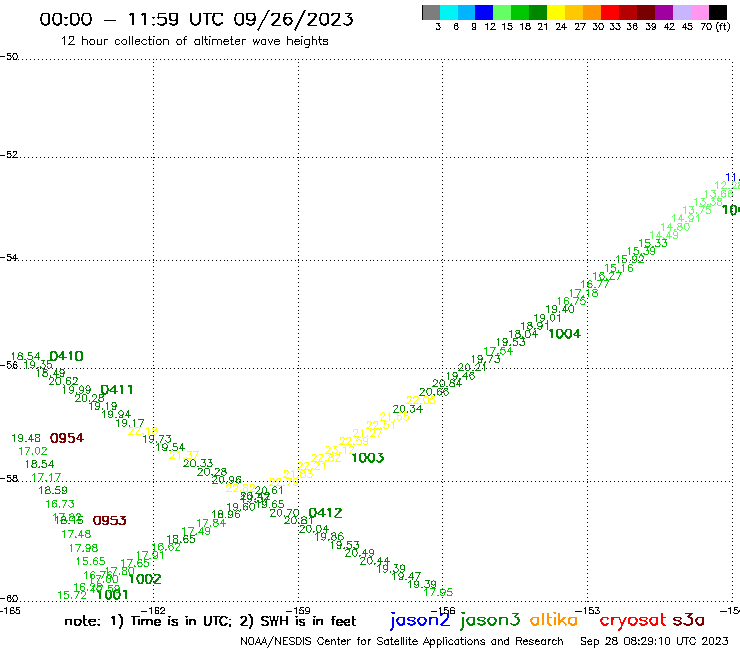Click the wave height value 22.05

tap(421, 400)
